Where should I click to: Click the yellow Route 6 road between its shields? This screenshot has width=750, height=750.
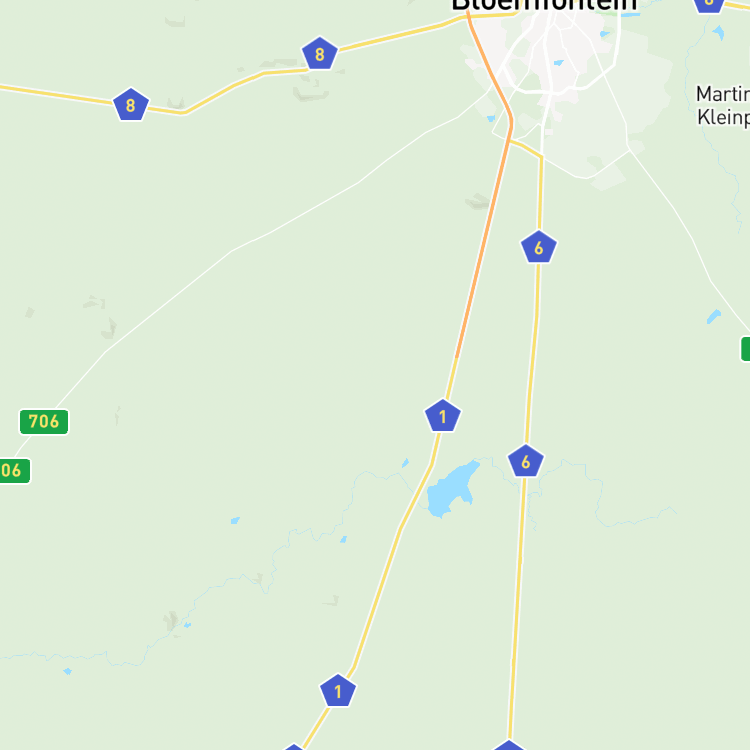coord(533,354)
